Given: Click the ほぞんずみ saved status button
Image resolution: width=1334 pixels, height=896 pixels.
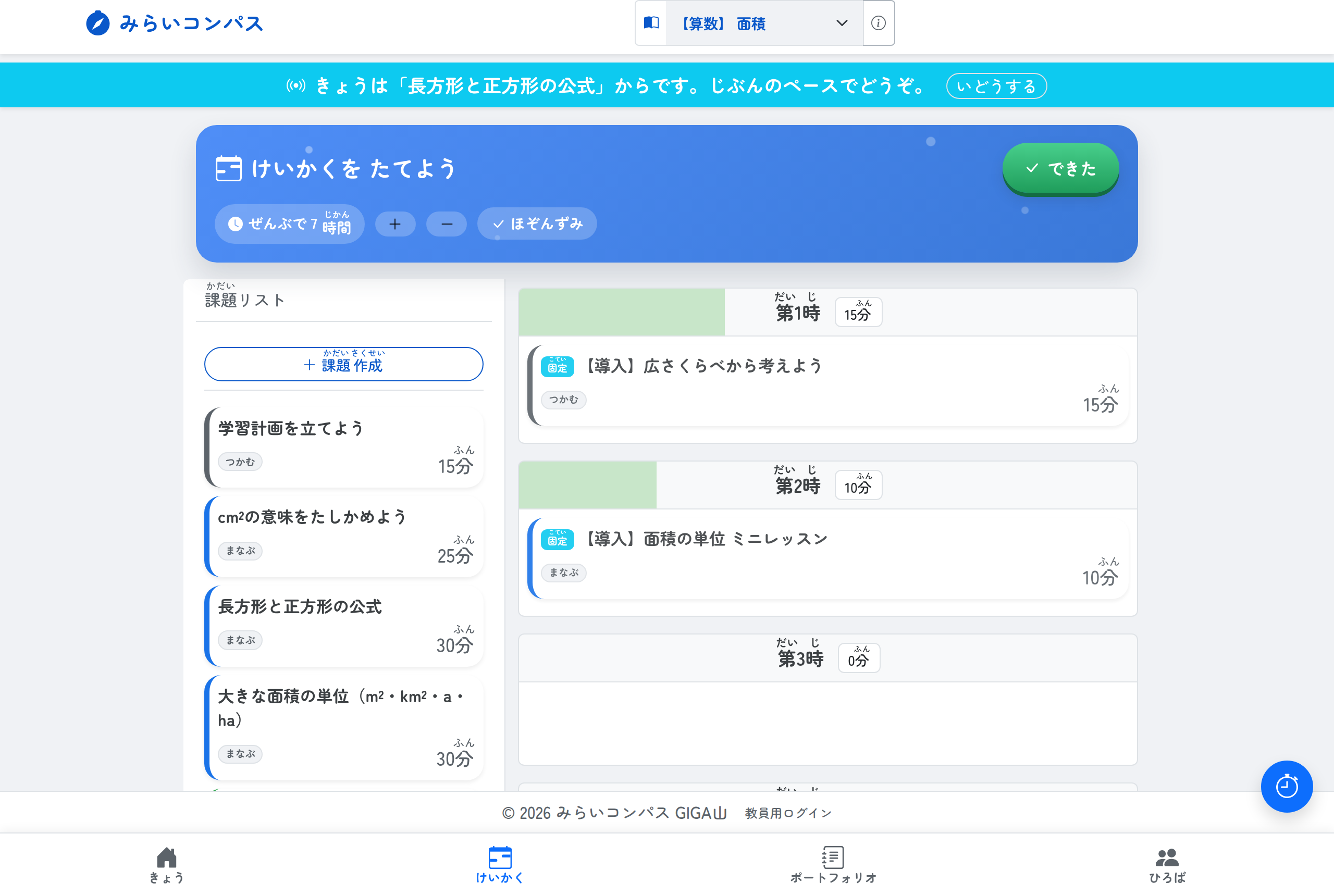Looking at the screenshot, I should click(x=537, y=223).
